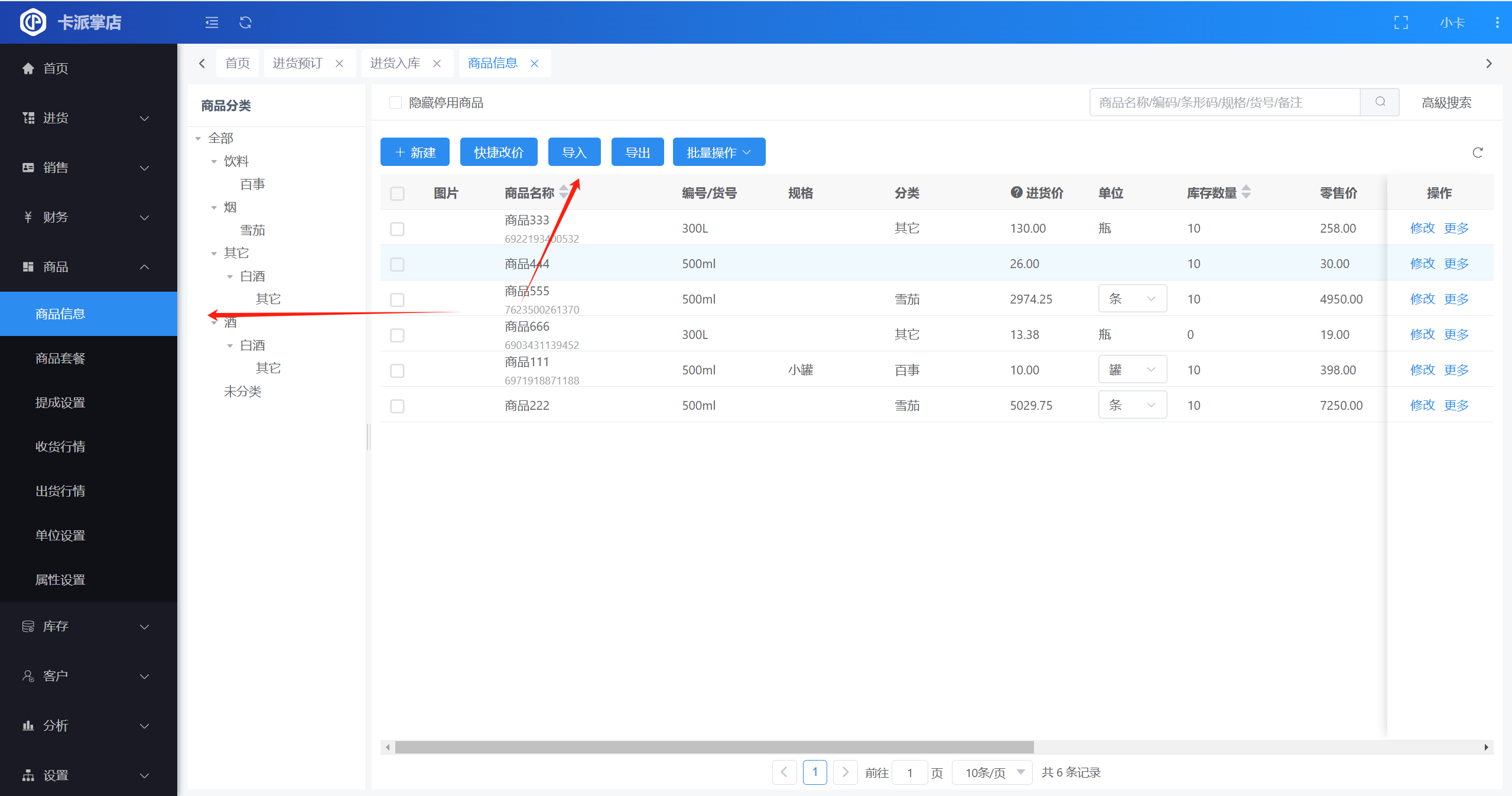
Task: Click help icon beside 进货价
Action: [x=1016, y=192]
